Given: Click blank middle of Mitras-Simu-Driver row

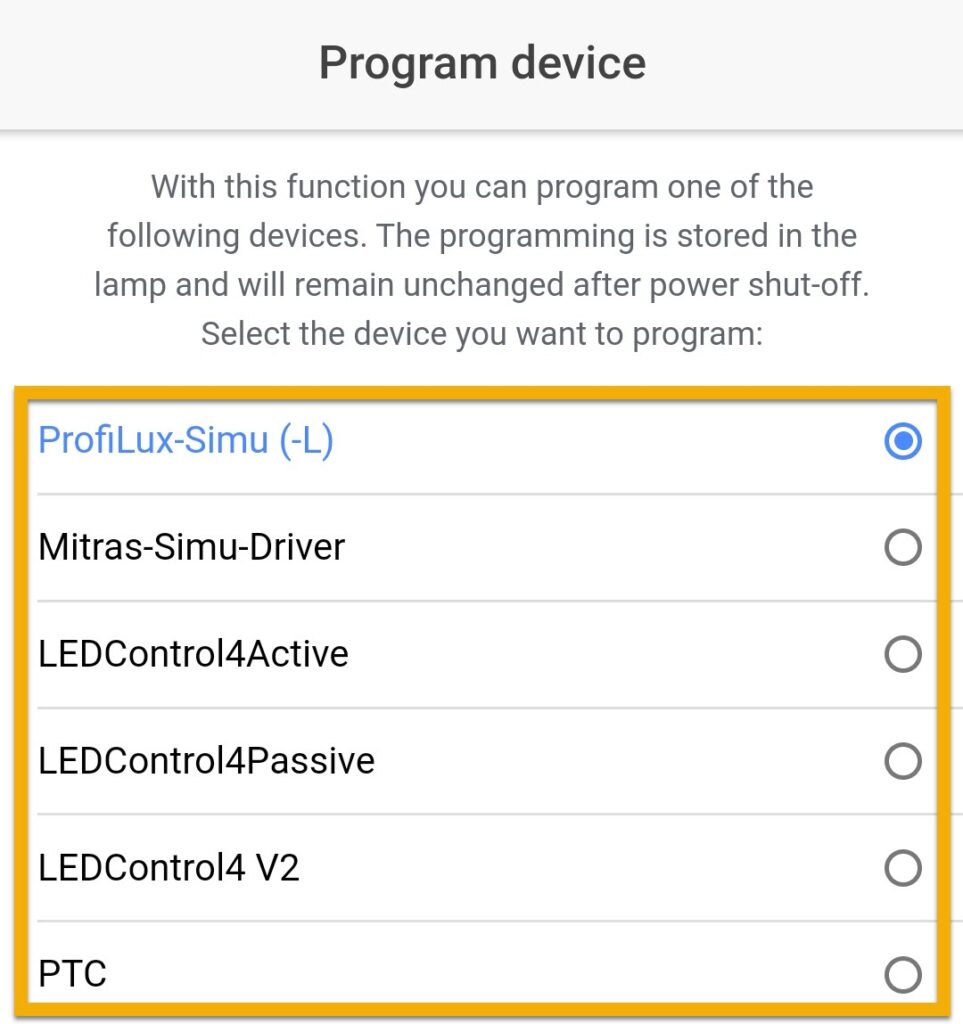Looking at the screenshot, I should [x=614, y=547].
